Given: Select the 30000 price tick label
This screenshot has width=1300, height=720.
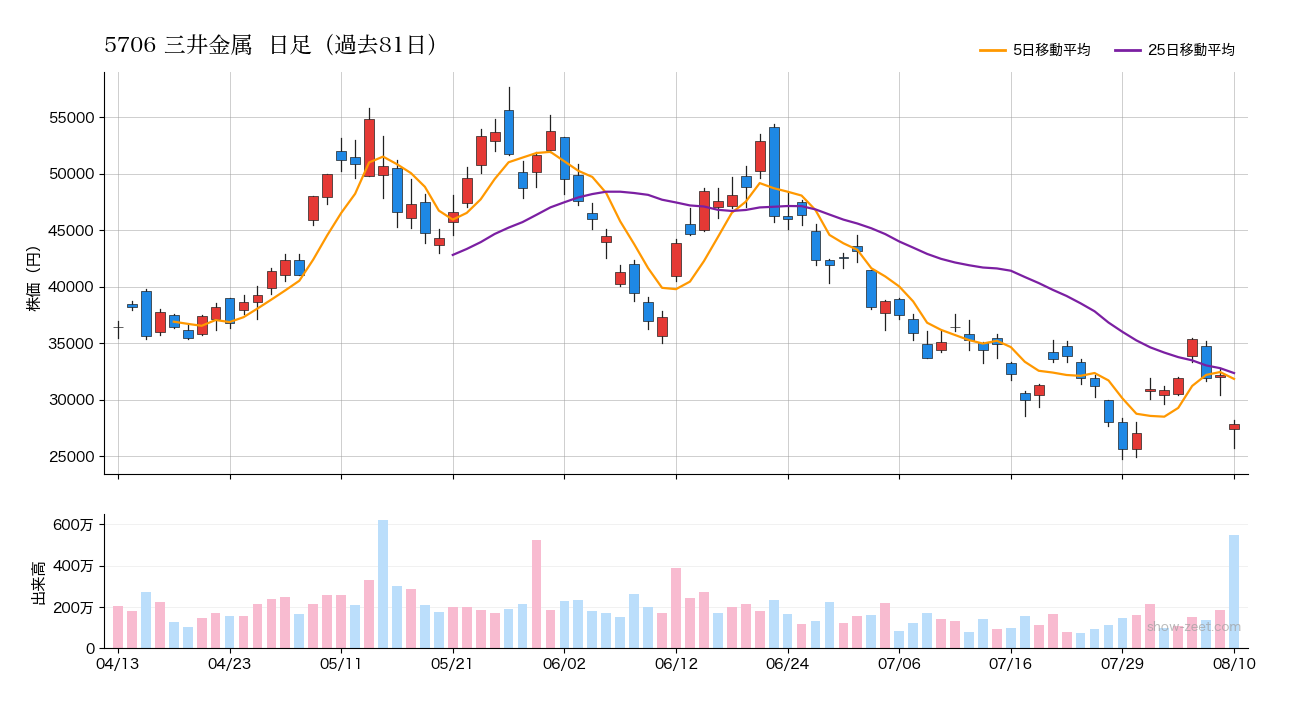Looking at the screenshot, I should coord(72,400).
